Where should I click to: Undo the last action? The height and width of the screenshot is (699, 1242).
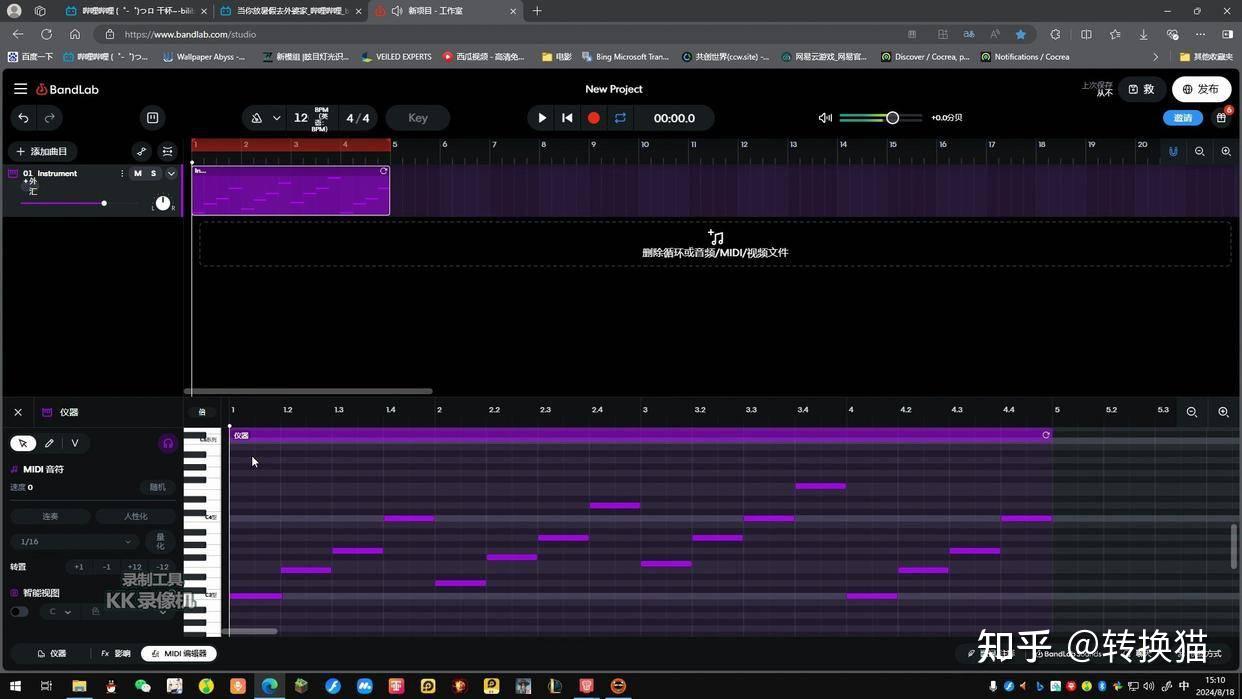[x=23, y=118]
